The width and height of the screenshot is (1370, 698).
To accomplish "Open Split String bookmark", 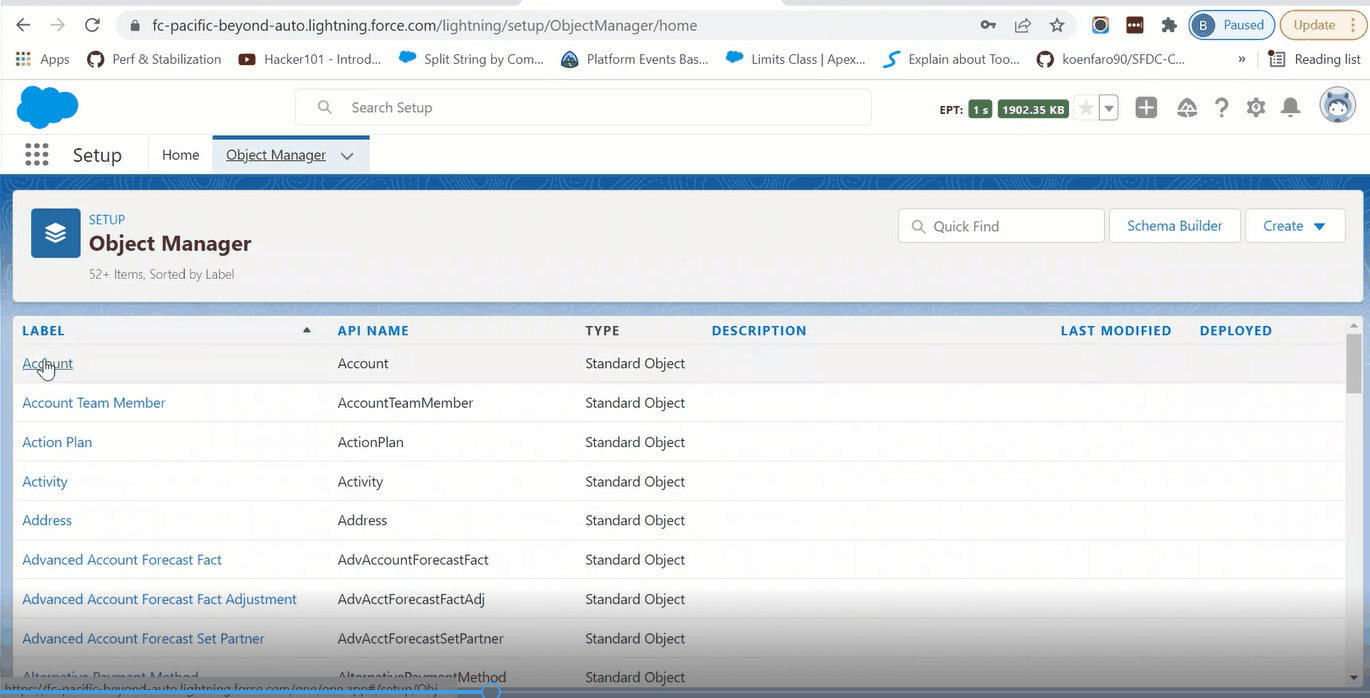I will click(471, 59).
